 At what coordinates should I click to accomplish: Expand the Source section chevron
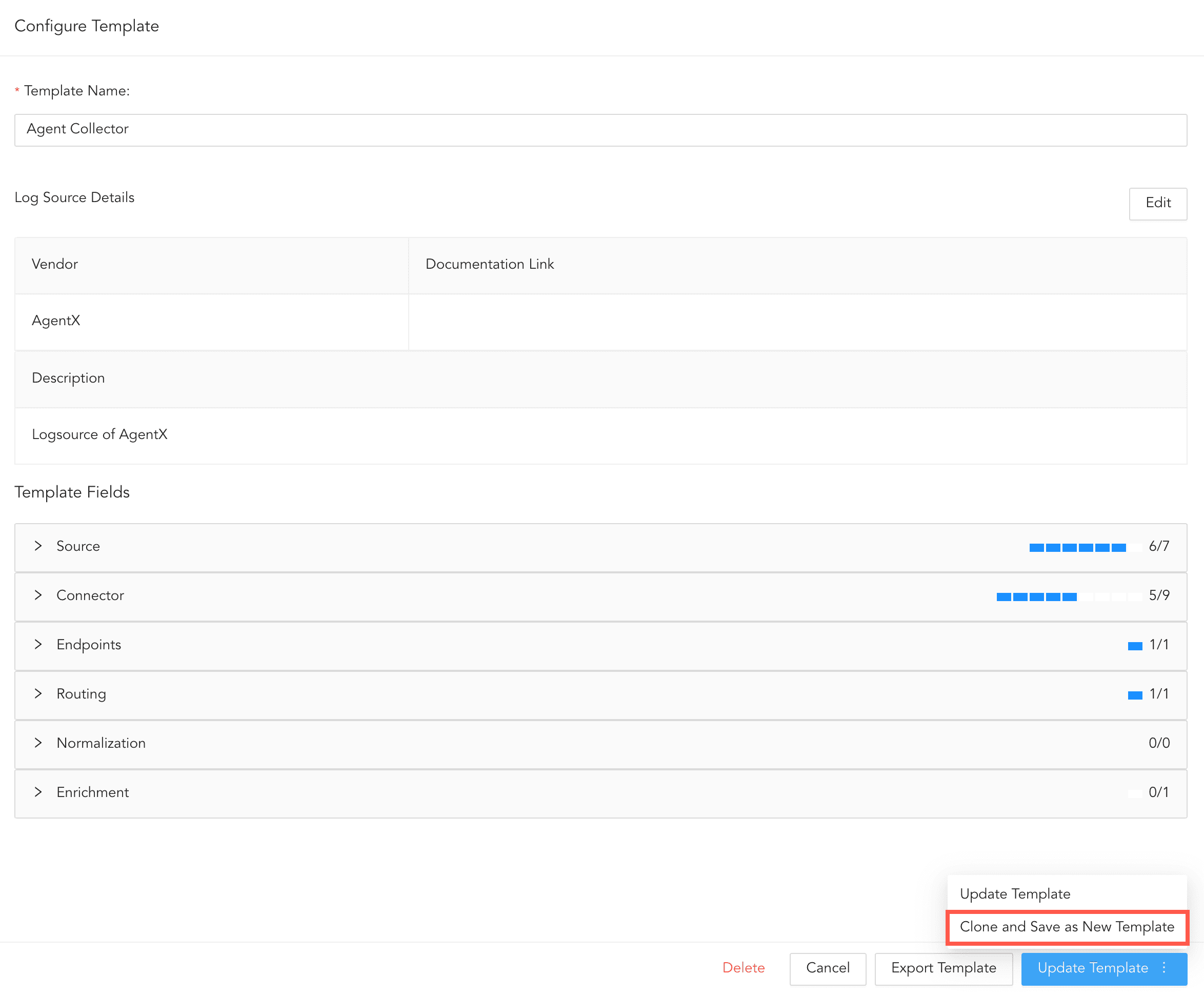pyautogui.click(x=38, y=546)
